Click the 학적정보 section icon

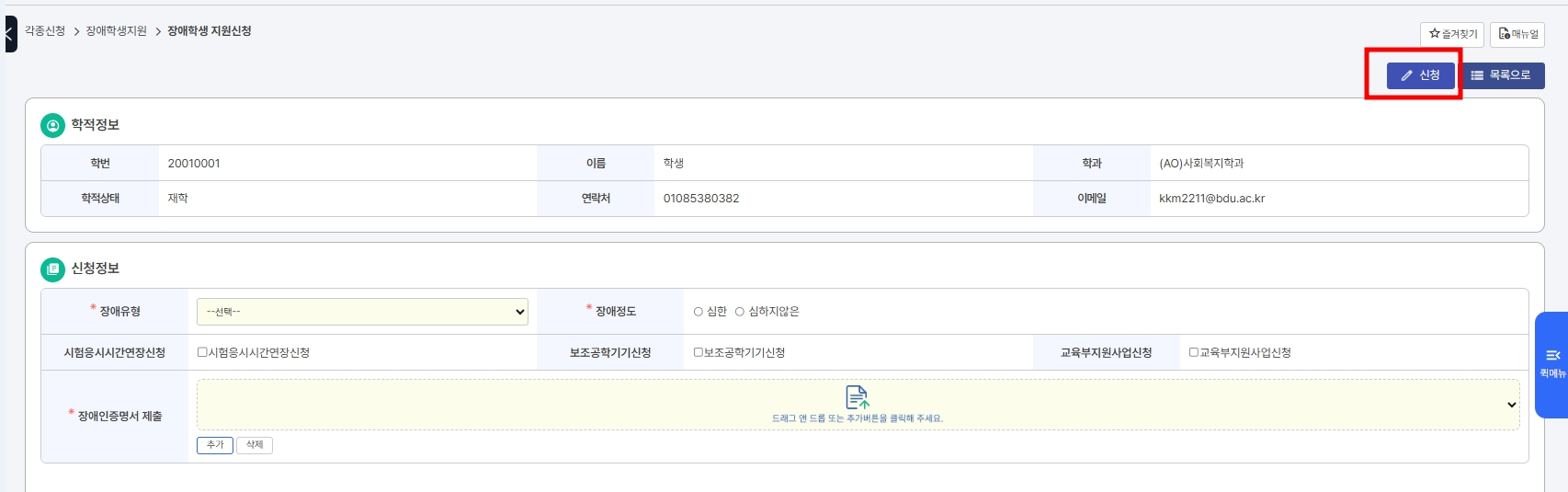[x=53, y=125]
